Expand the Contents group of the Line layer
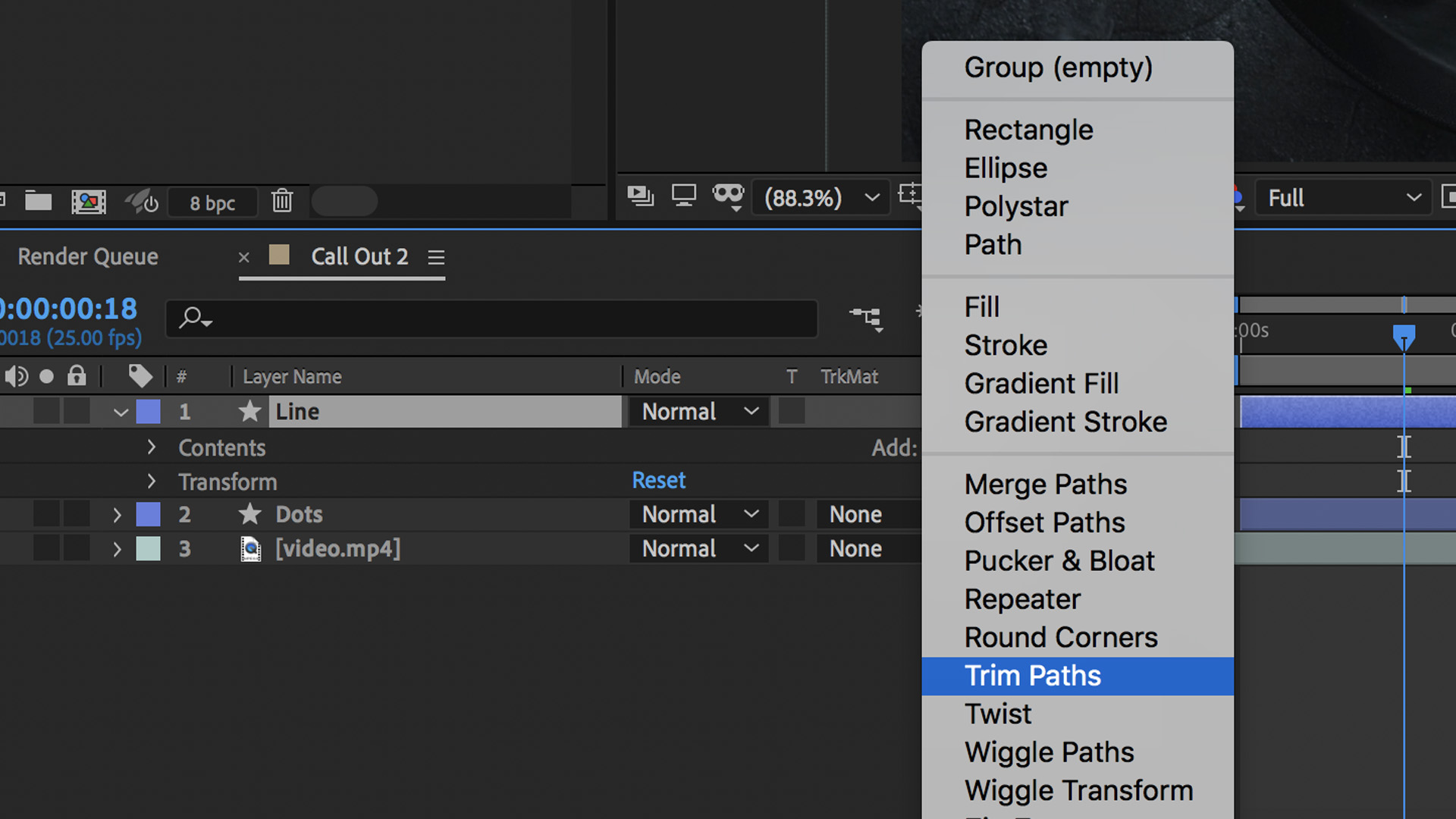This screenshot has width=1456, height=819. (151, 447)
